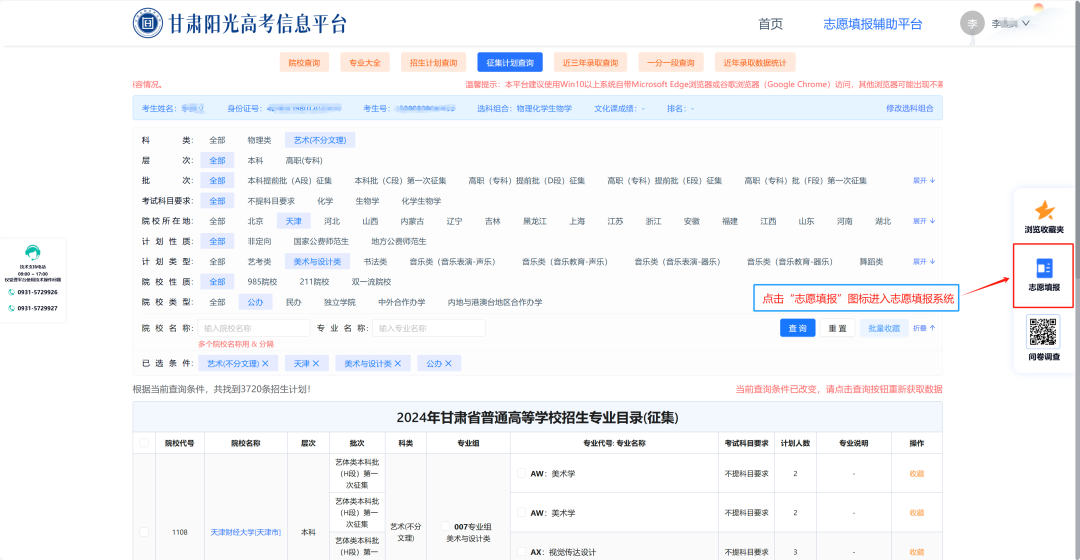Image resolution: width=1080 pixels, height=560 pixels.
Task: Remove the 公办 selected condition tag
Action: [447, 364]
